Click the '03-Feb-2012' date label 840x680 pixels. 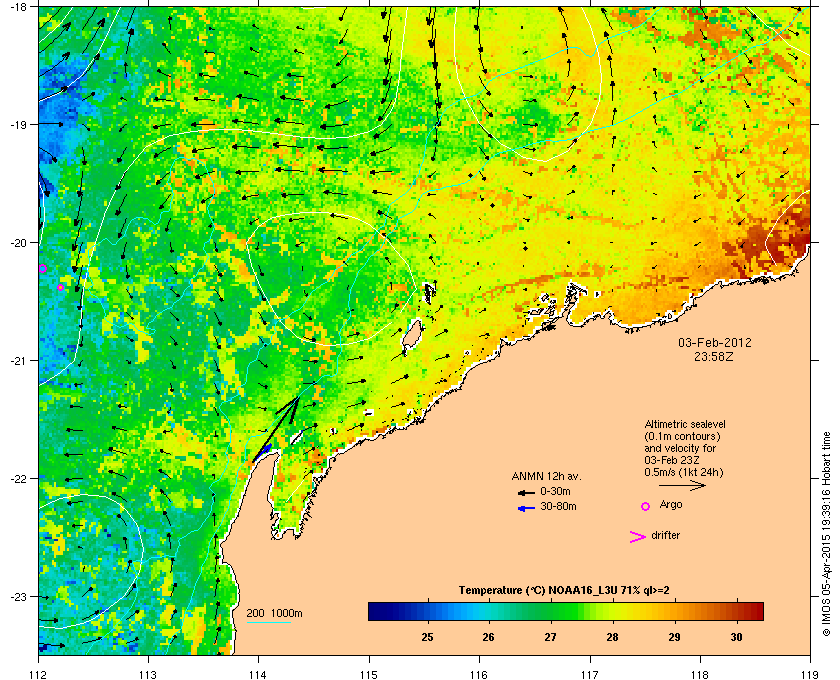(715, 342)
